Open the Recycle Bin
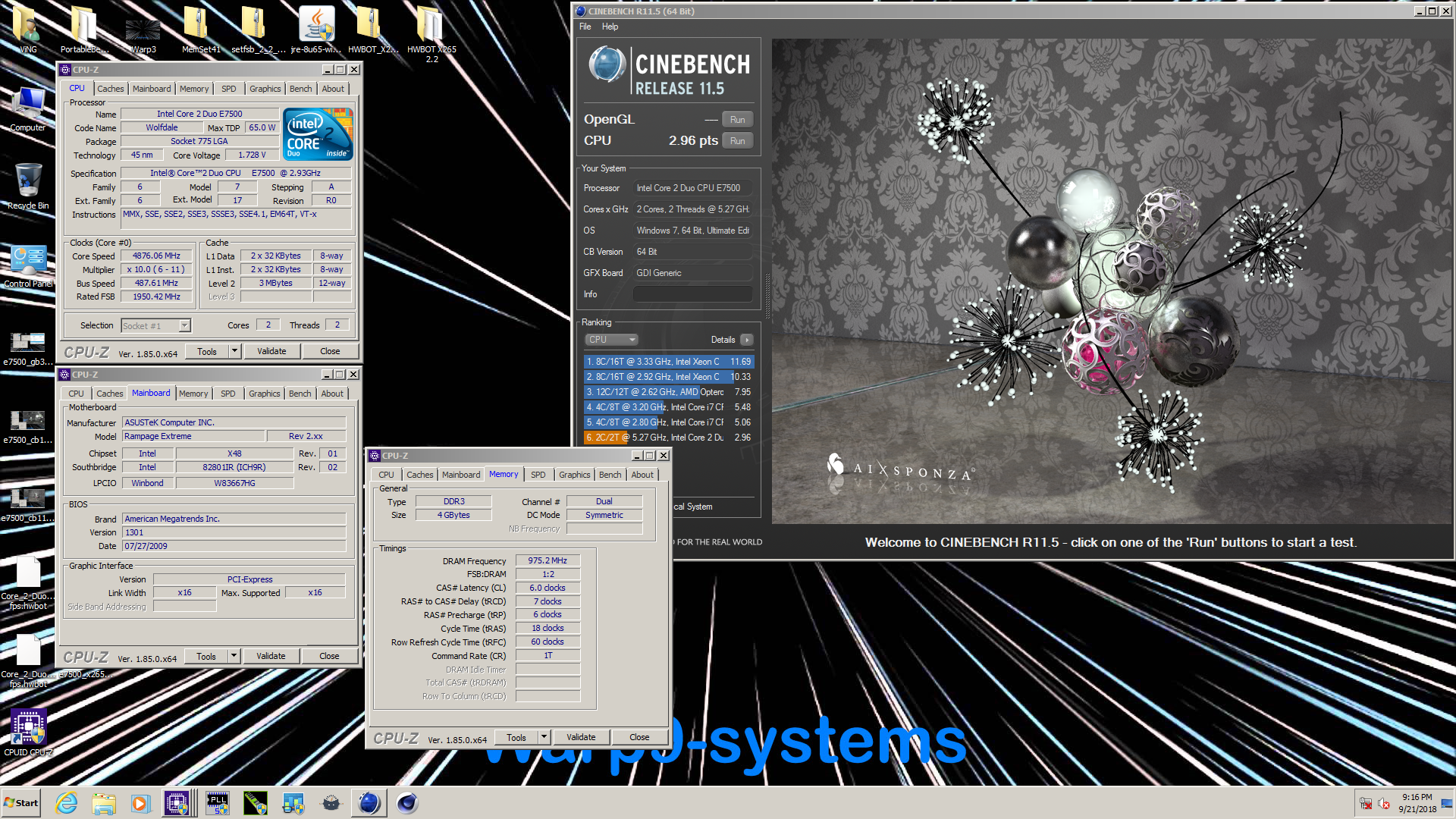1456x819 pixels. point(27,186)
